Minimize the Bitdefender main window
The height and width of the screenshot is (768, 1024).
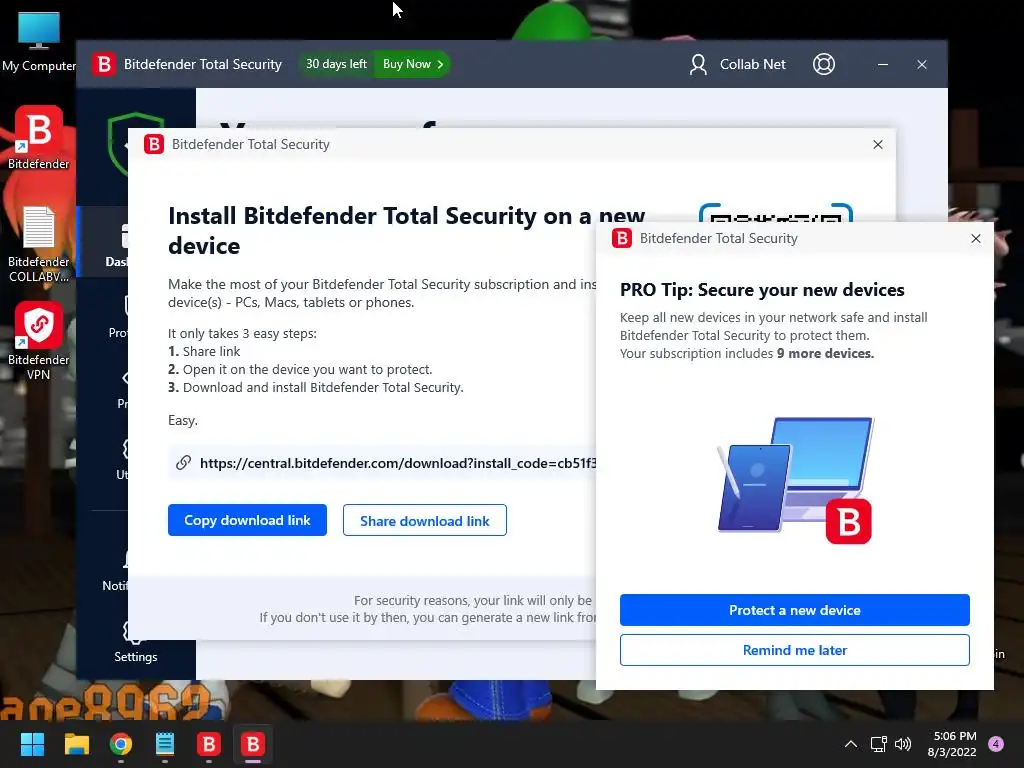[x=882, y=64]
